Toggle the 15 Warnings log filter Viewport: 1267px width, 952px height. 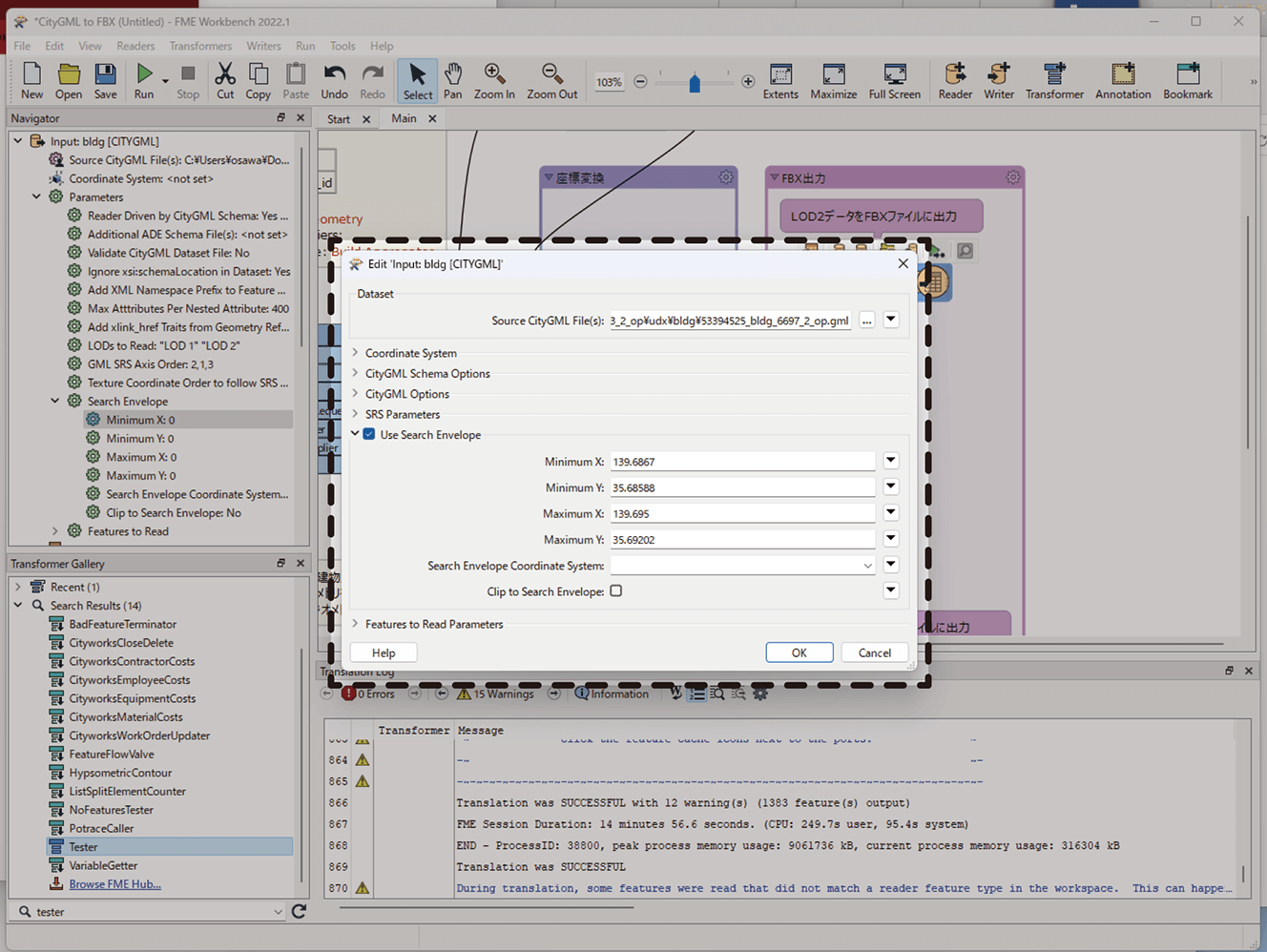pyautogui.click(x=495, y=694)
